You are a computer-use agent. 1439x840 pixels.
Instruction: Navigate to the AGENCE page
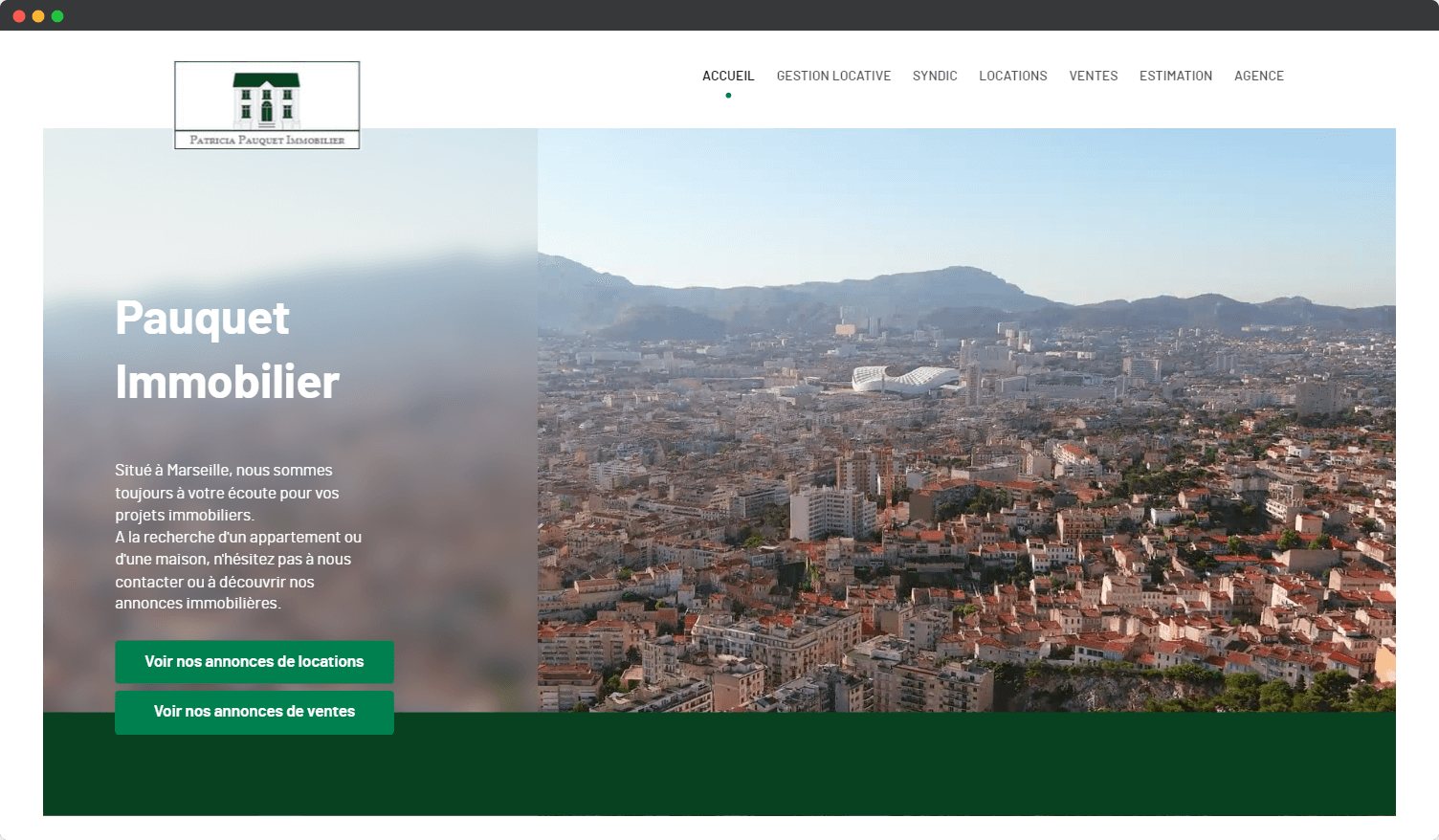pos(1259,76)
